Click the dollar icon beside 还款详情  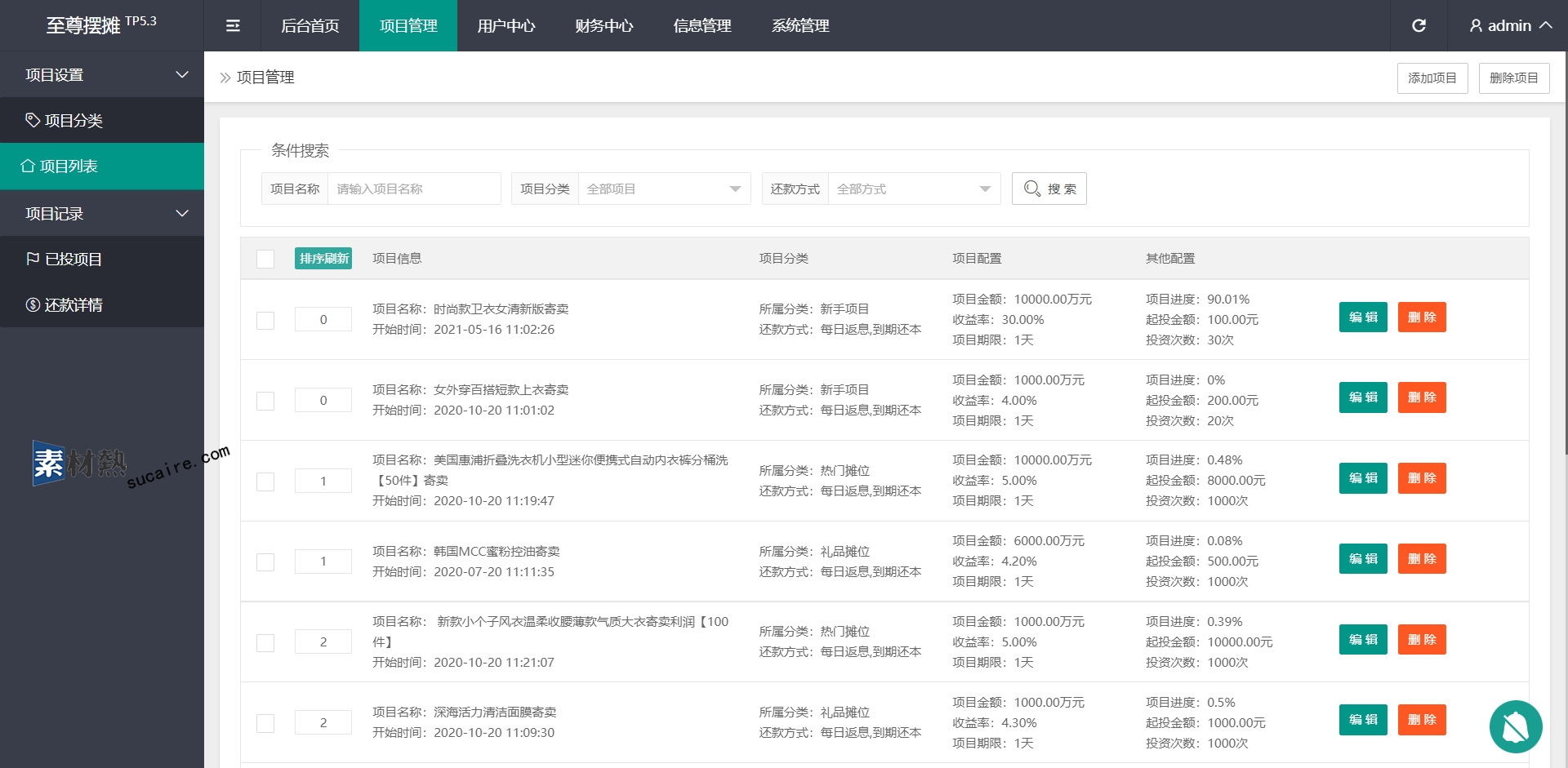click(x=33, y=305)
